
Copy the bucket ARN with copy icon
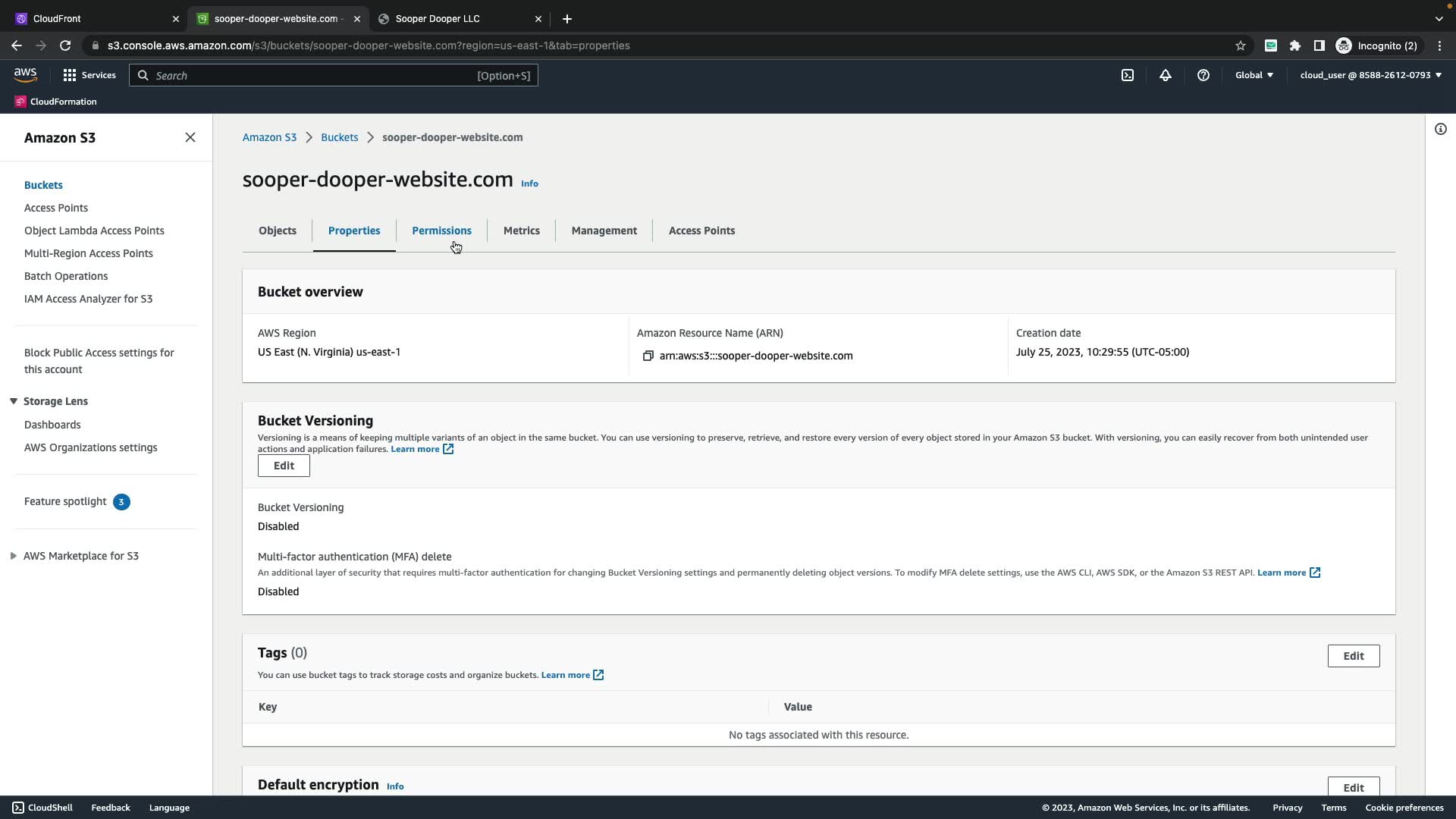(x=648, y=356)
